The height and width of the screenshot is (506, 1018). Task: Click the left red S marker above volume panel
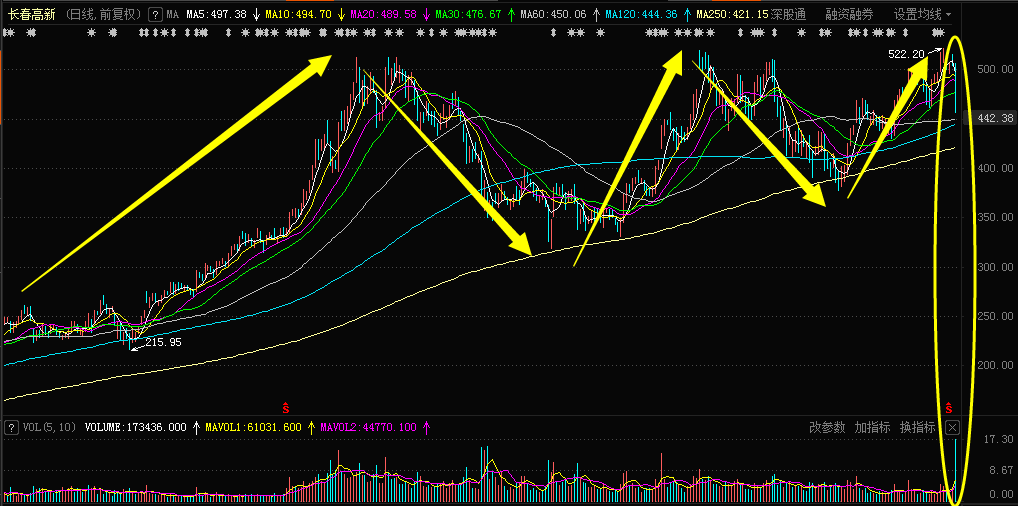pos(285,407)
